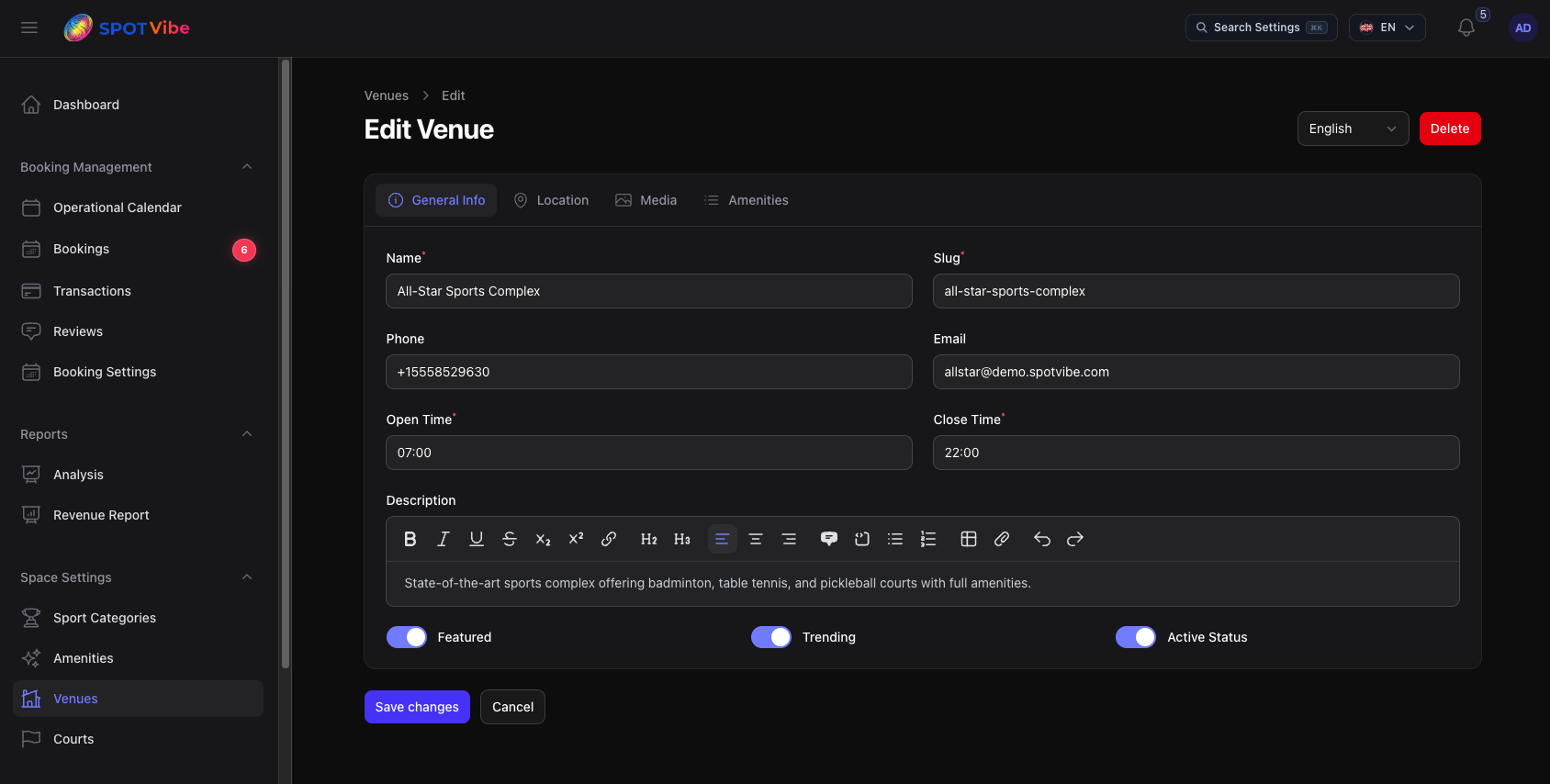Image resolution: width=1550 pixels, height=784 pixels.
Task: Open Courts in the sidebar
Action: (138, 739)
